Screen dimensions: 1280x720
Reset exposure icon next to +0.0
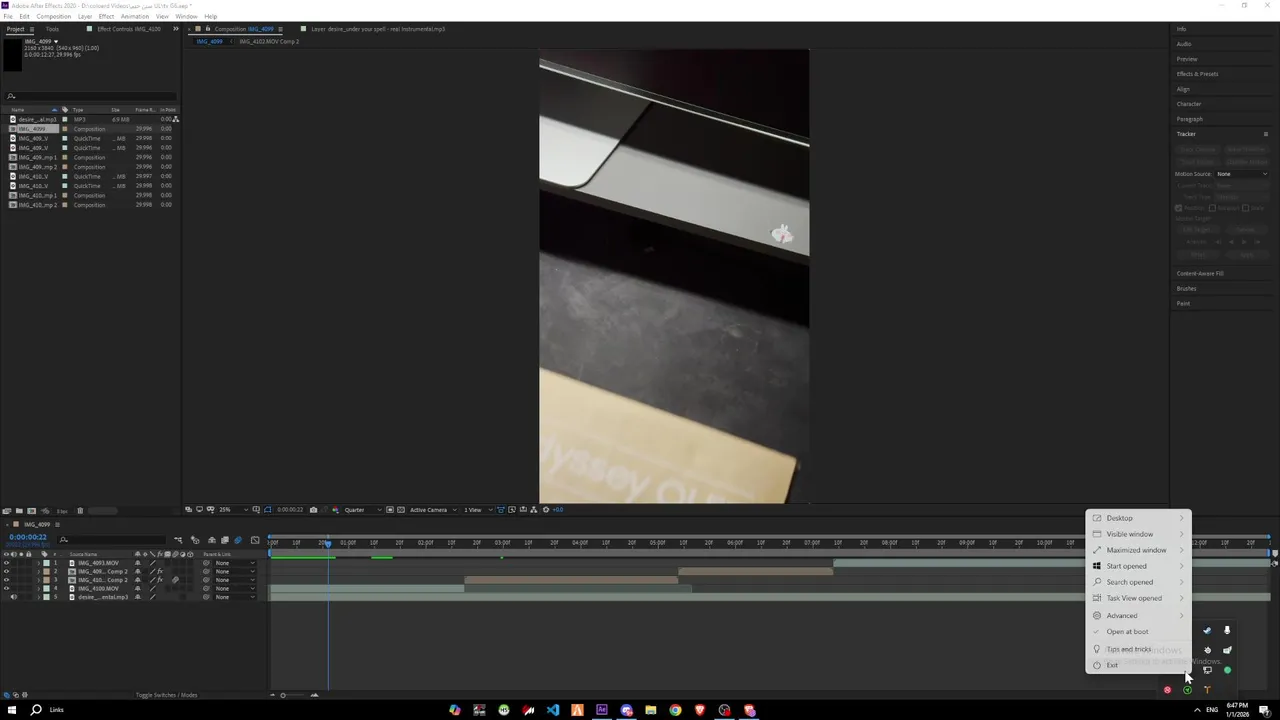pos(545,510)
